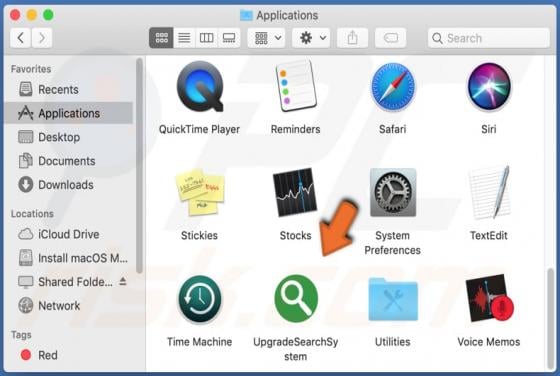Select Applications in the sidebar

(x=68, y=113)
